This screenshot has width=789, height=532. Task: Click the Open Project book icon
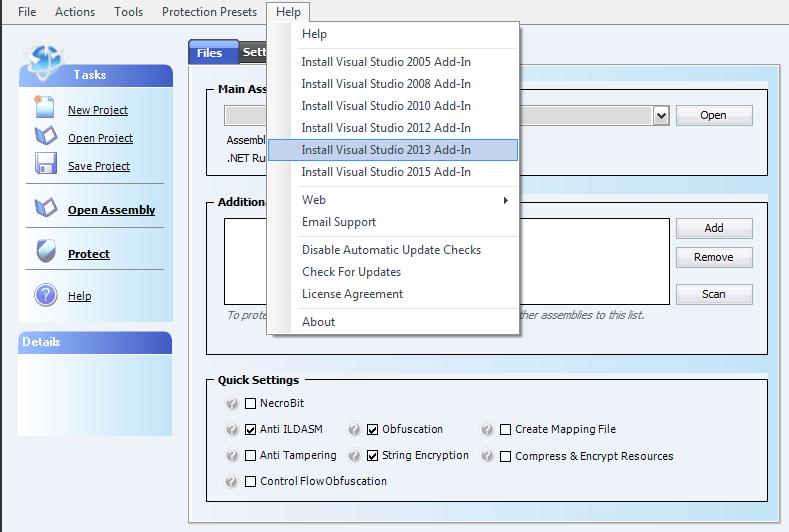click(45, 137)
